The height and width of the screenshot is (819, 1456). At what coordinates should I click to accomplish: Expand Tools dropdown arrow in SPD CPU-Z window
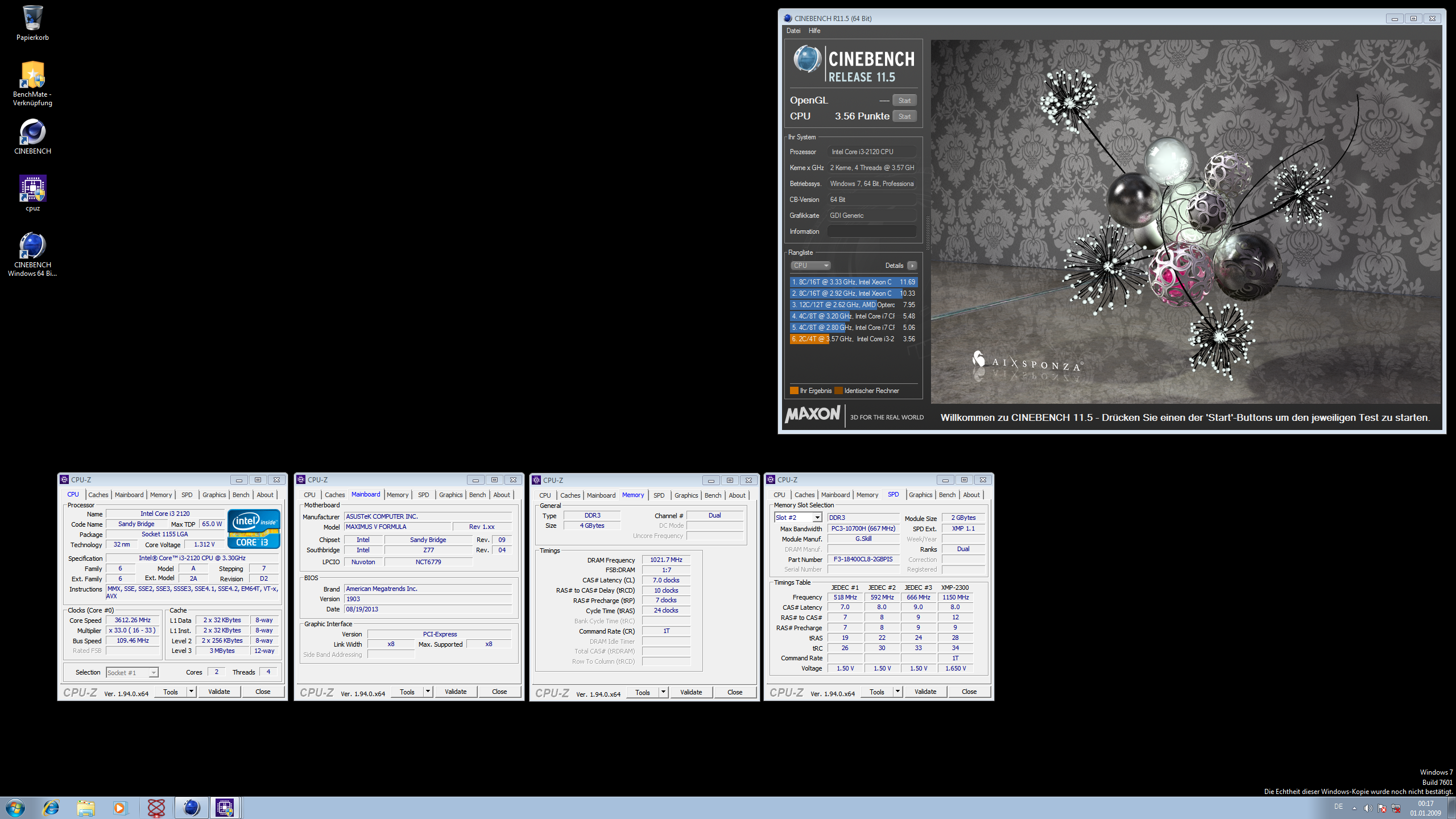pyautogui.click(x=897, y=692)
